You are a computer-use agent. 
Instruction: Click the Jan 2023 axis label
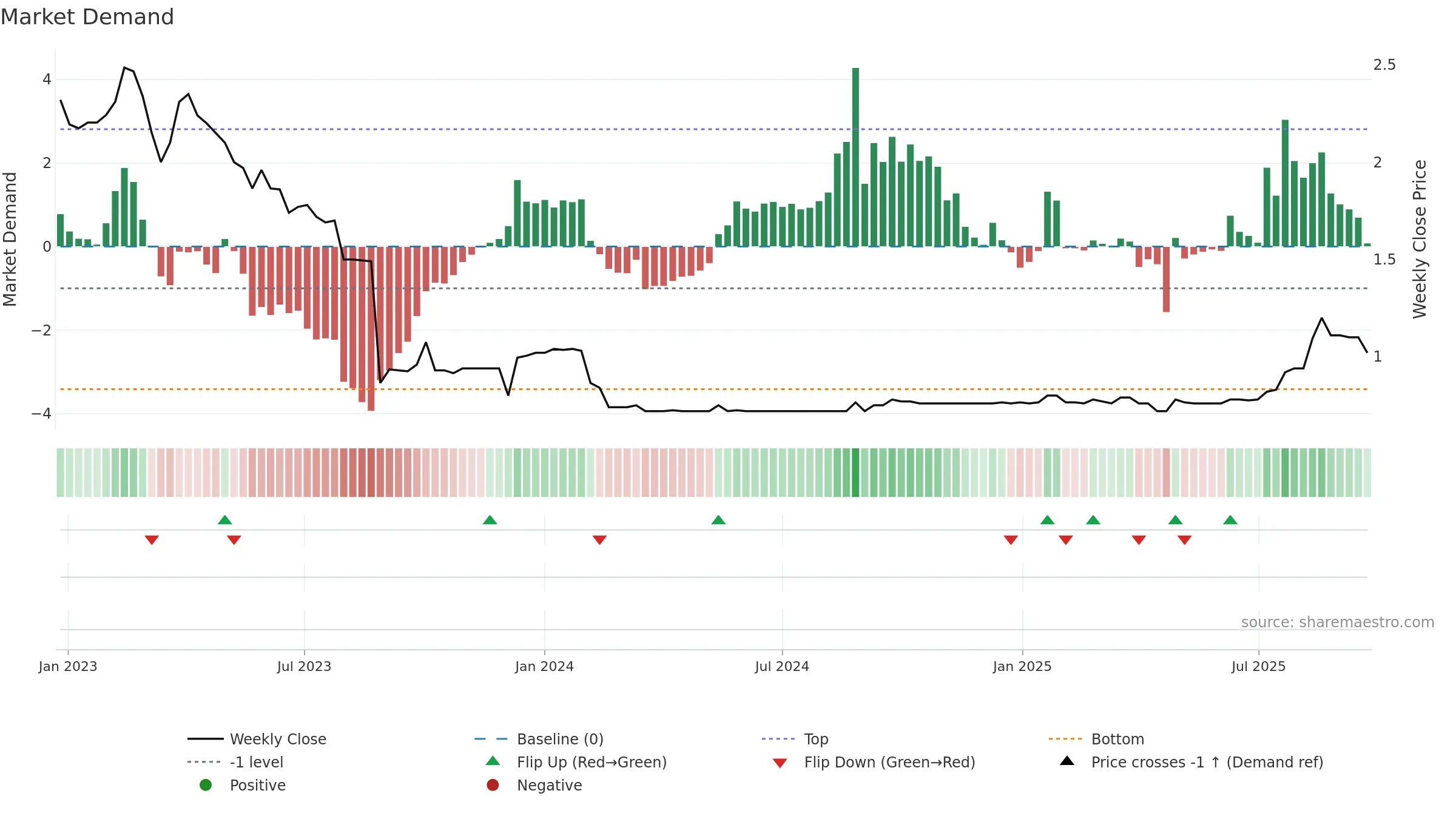(68, 666)
